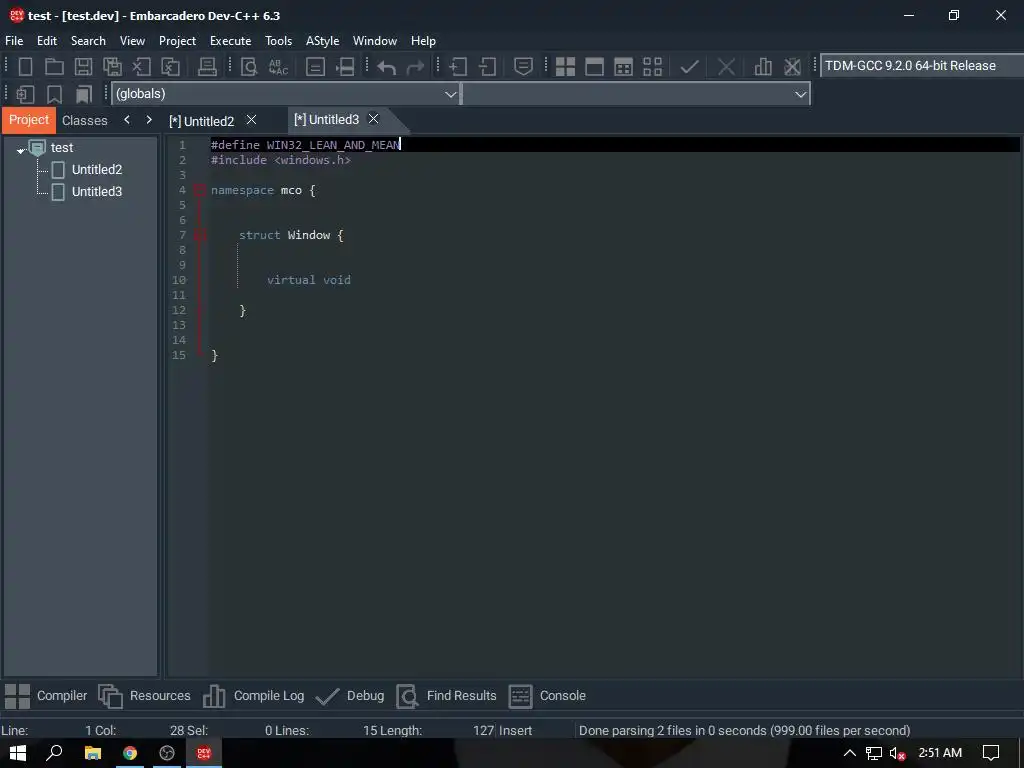Click the Print toolbar icon
This screenshot has height=768, width=1024.
coord(207,67)
